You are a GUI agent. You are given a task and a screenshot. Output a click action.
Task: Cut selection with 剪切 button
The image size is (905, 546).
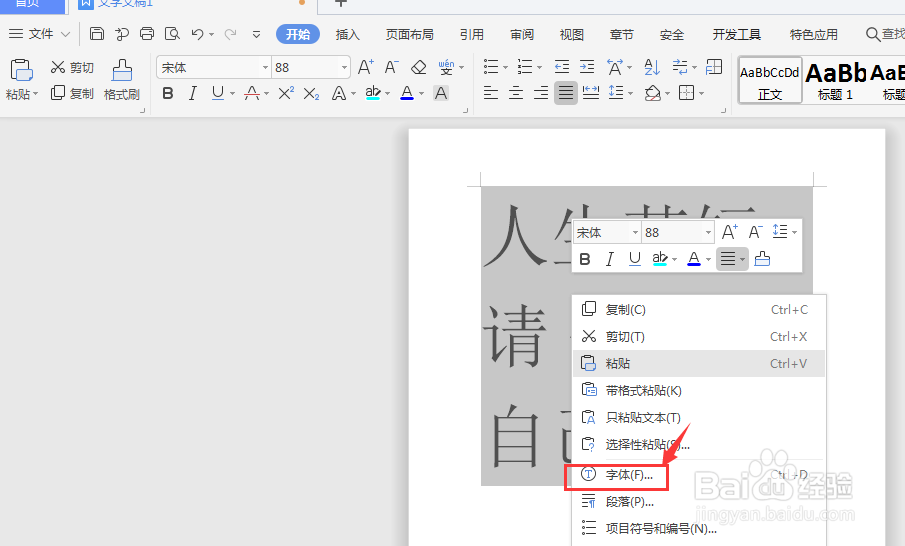[x=72, y=68]
